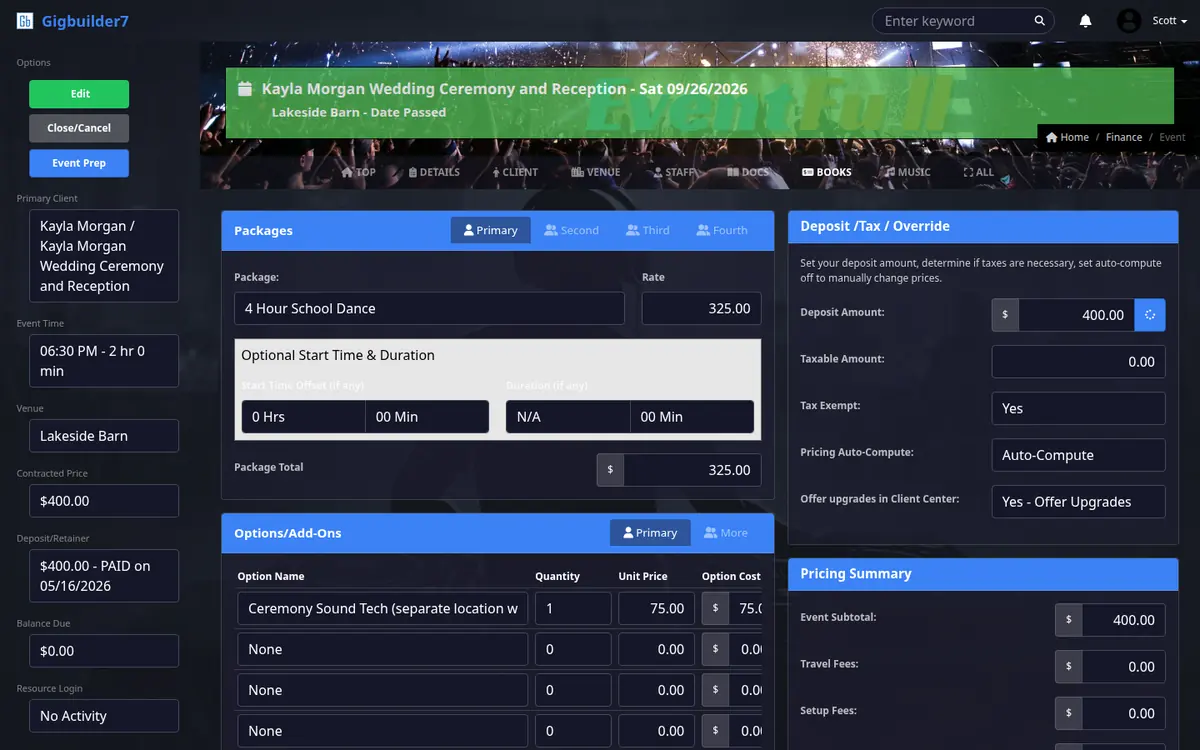Open the VENUE section tab
This screenshot has height=750, width=1200.
596,172
